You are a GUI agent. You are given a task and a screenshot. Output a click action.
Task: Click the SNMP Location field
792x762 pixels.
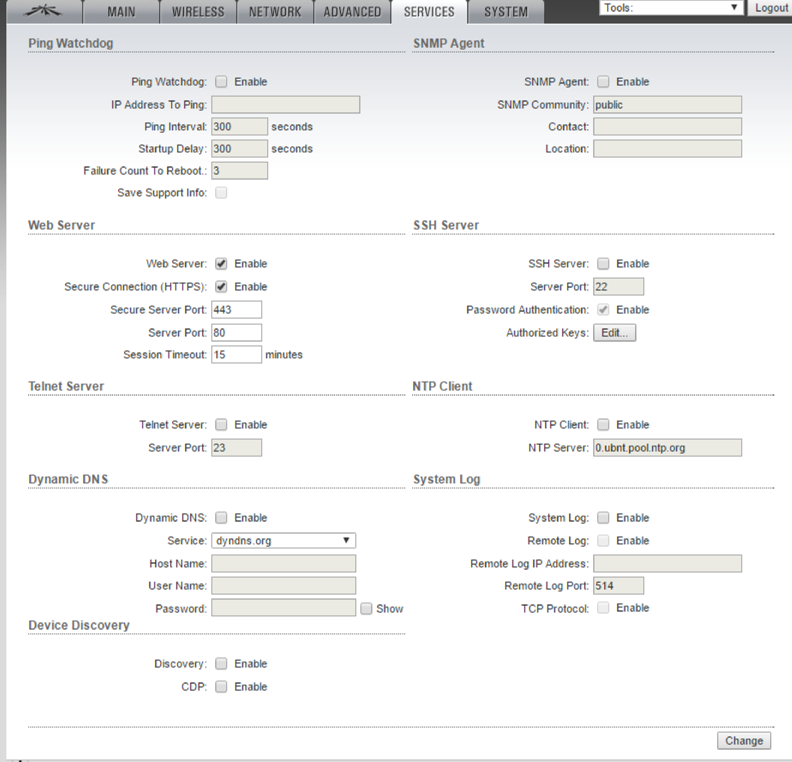point(667,148)
